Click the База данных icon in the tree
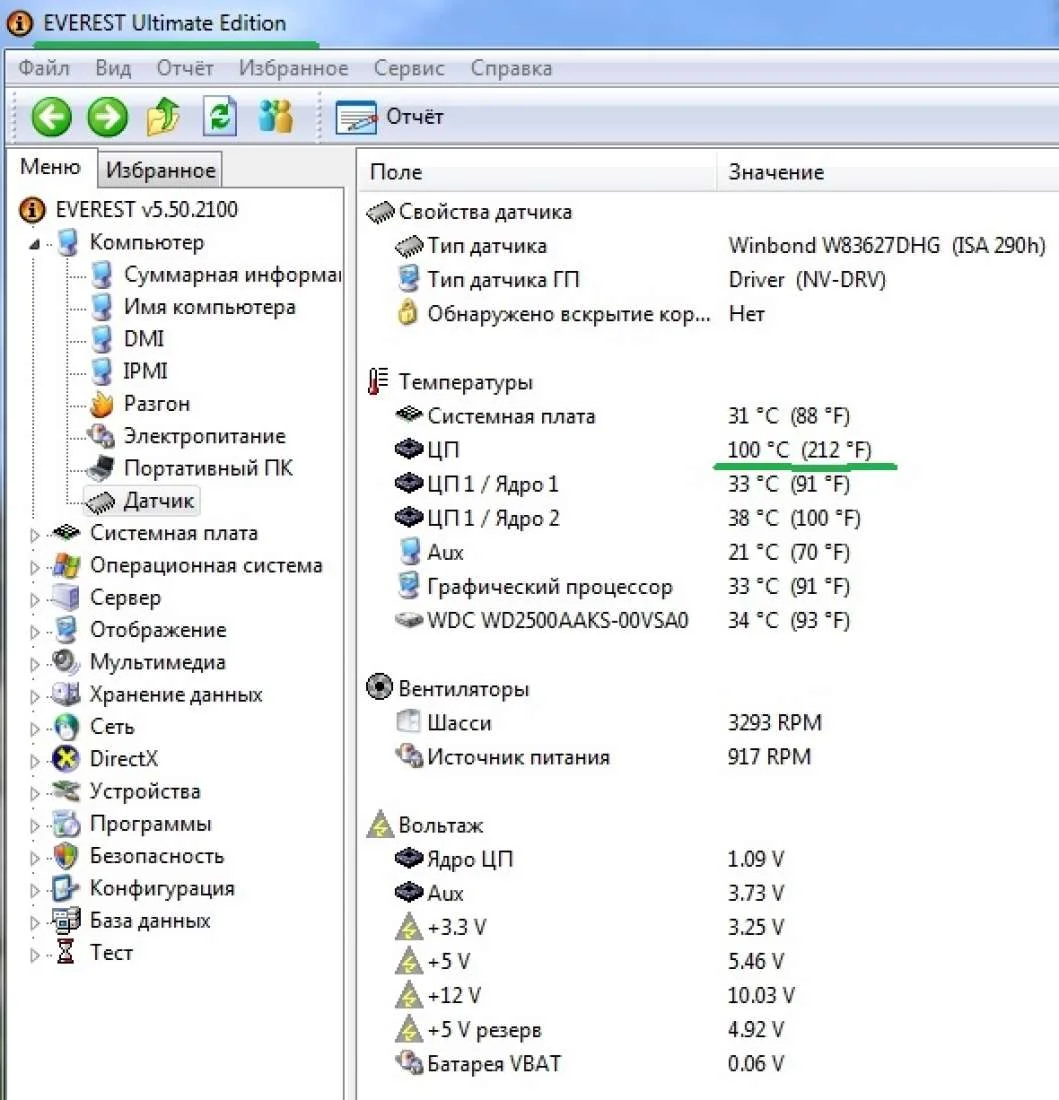Viewport: 1059px width, 1100px height. [66, 920]
